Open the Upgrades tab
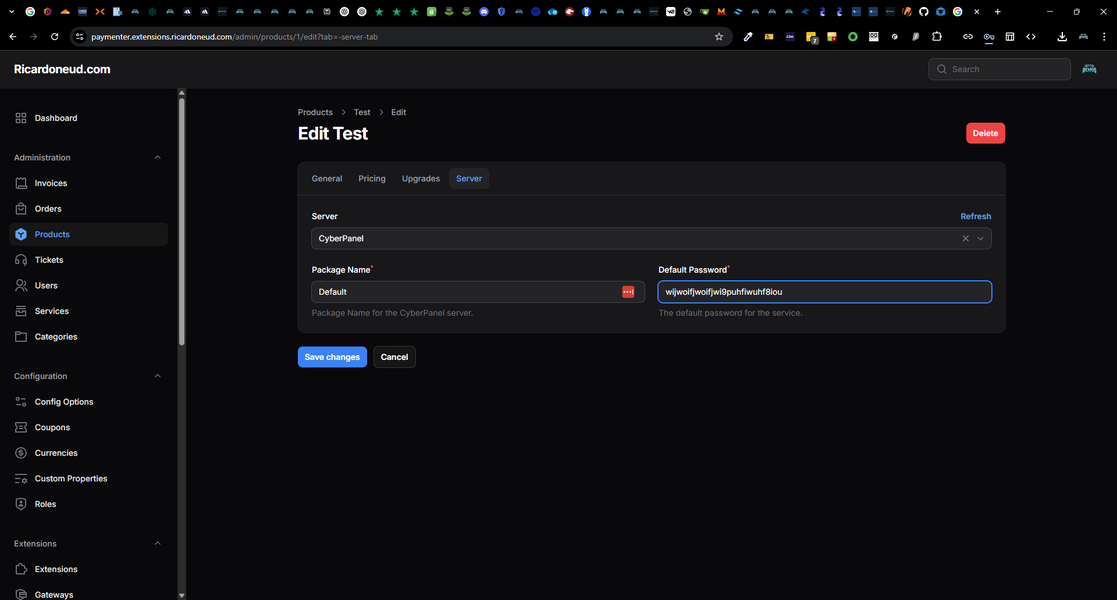The height and width of the screenshot is (600, 1117). 421,179
